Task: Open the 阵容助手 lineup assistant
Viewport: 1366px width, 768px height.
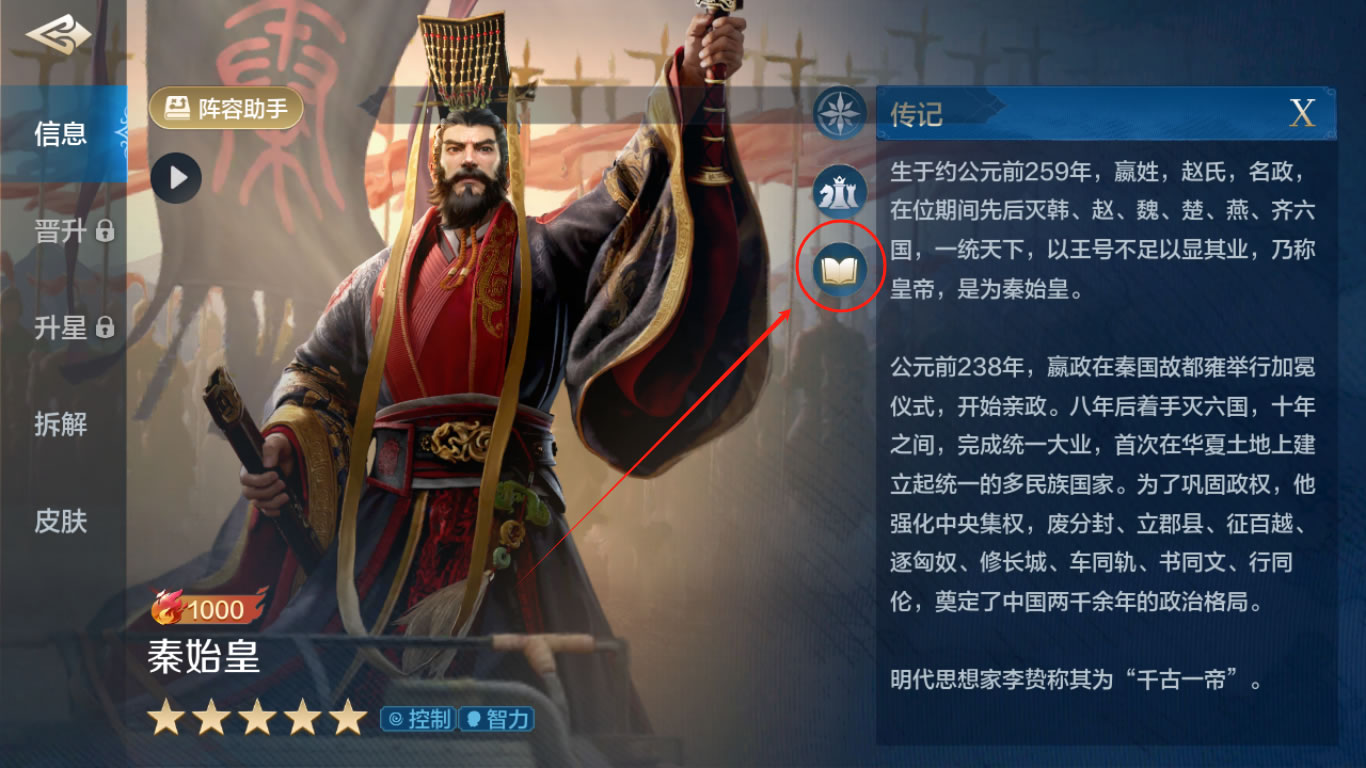Action: (x=226, y=108)
